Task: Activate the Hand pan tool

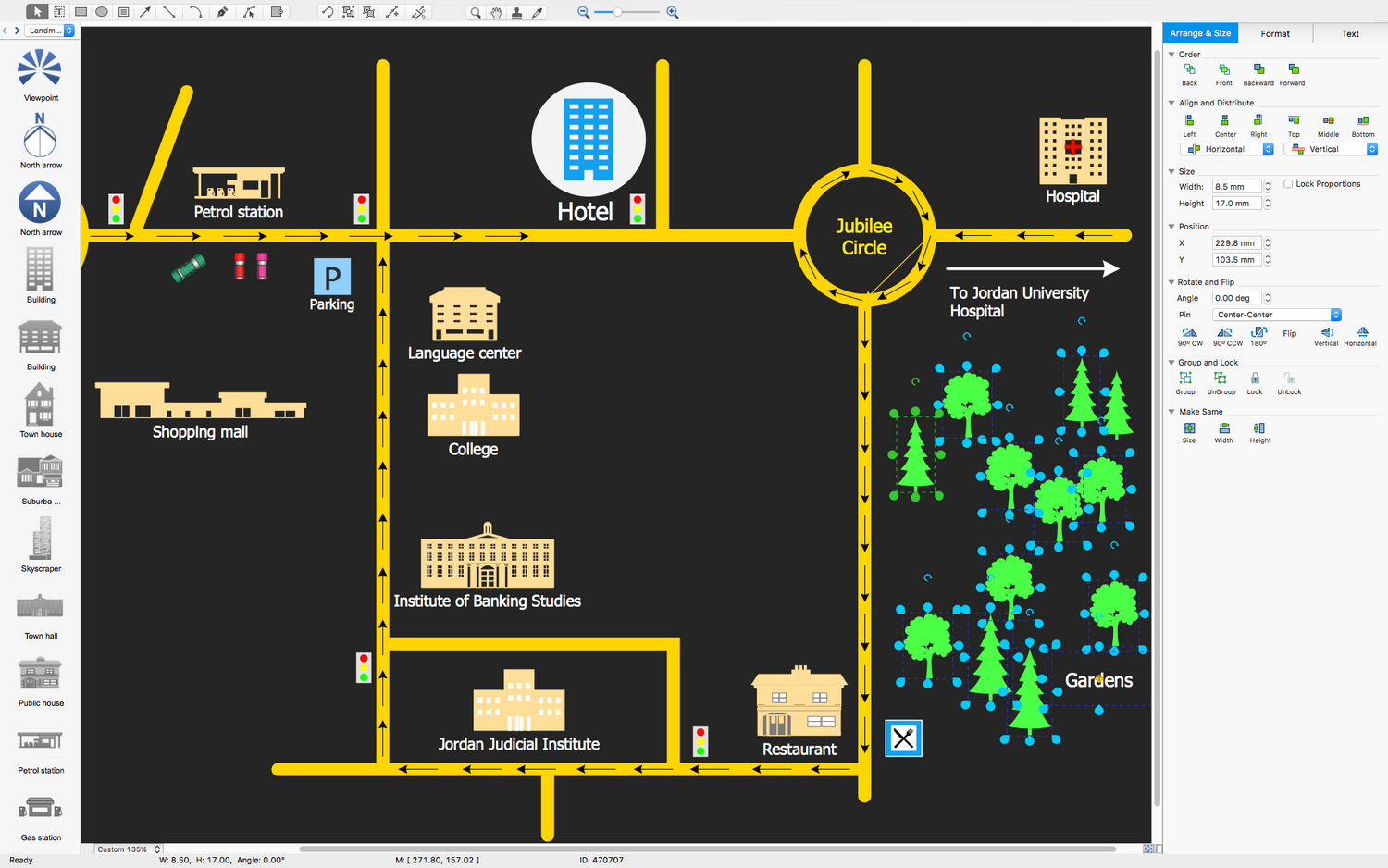Action: (x=496, y=12)
